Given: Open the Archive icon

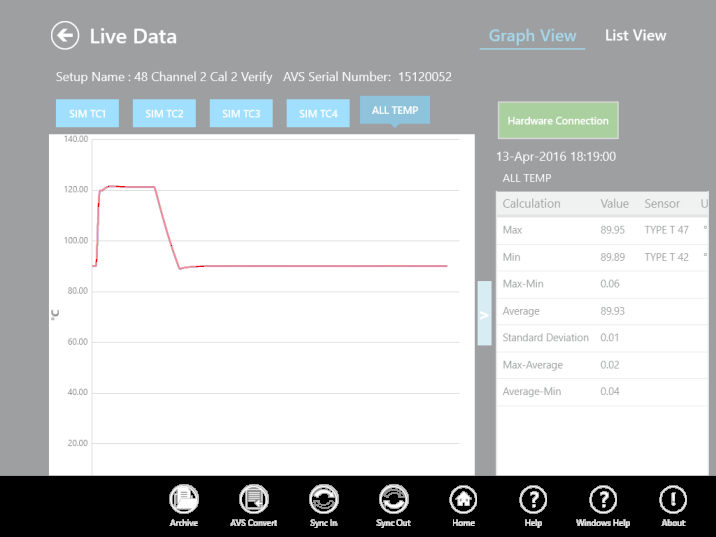Looking at the screenshot, I should [184, 506].
